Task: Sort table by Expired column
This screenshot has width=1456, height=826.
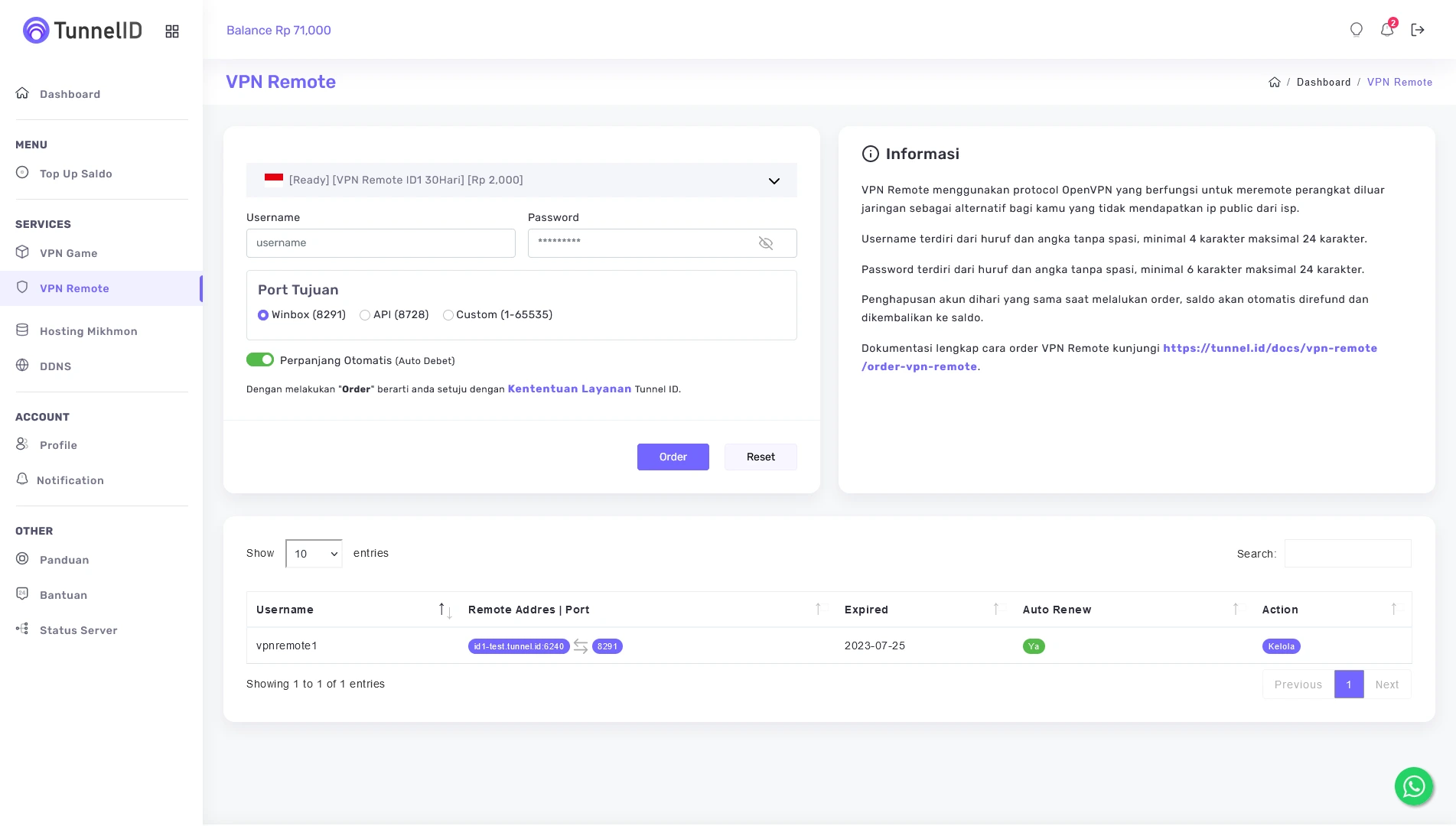Action: point(924,610)
